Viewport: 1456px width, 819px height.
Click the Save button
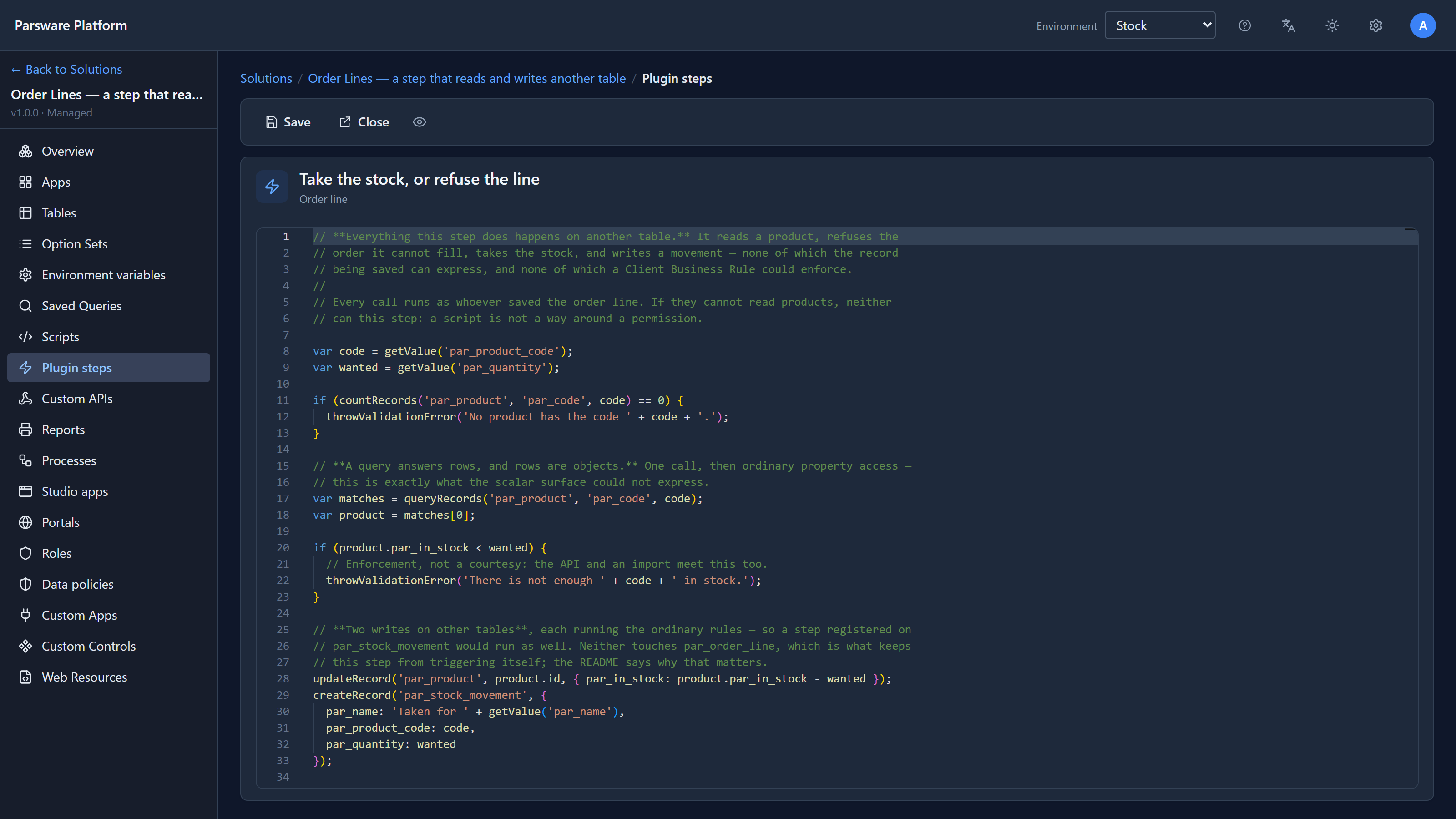pyautogui.click(x=288, y=122)
